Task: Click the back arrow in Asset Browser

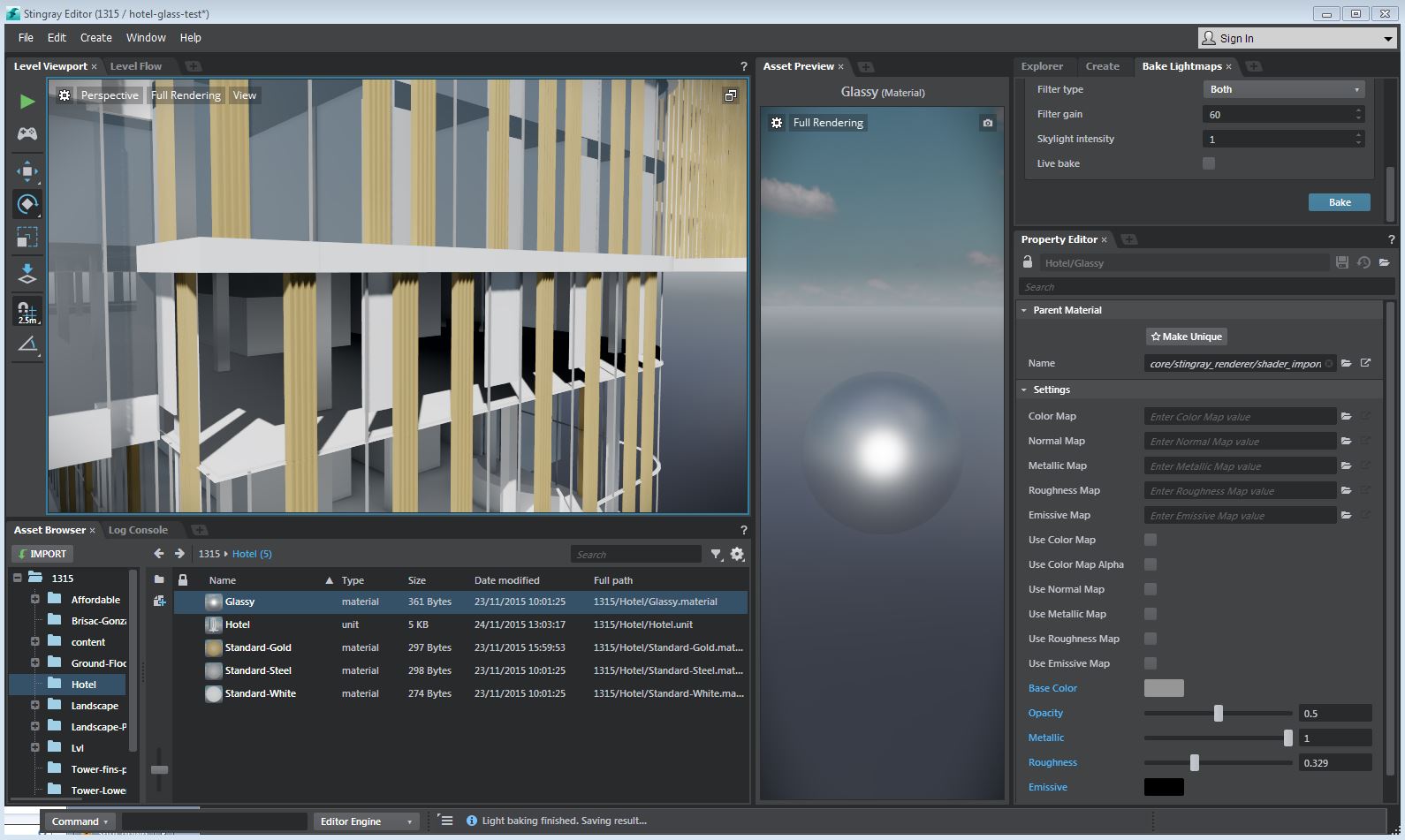Action: 159,554
